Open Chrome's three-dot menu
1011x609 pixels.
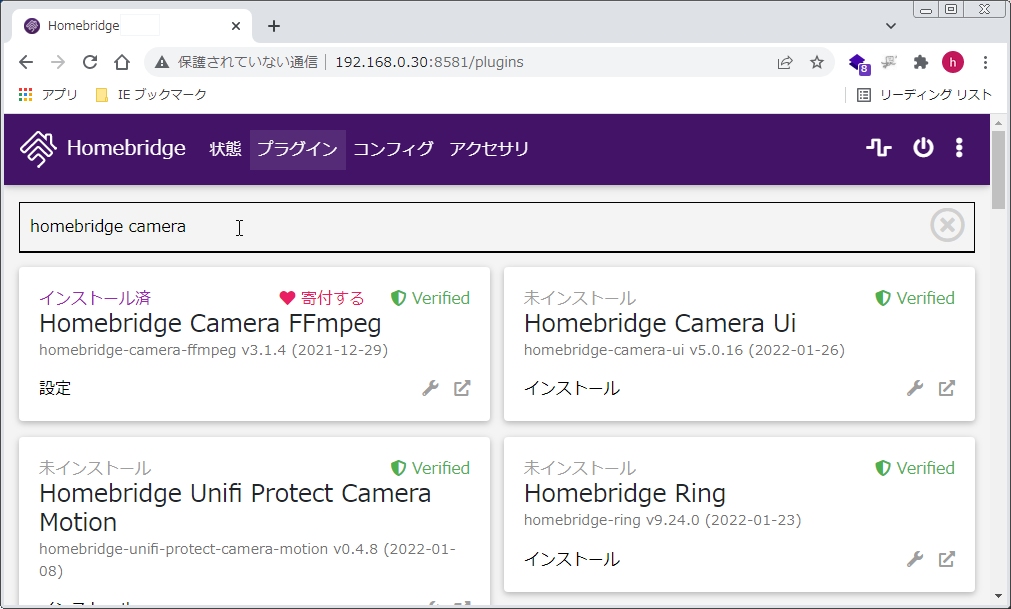985,62
